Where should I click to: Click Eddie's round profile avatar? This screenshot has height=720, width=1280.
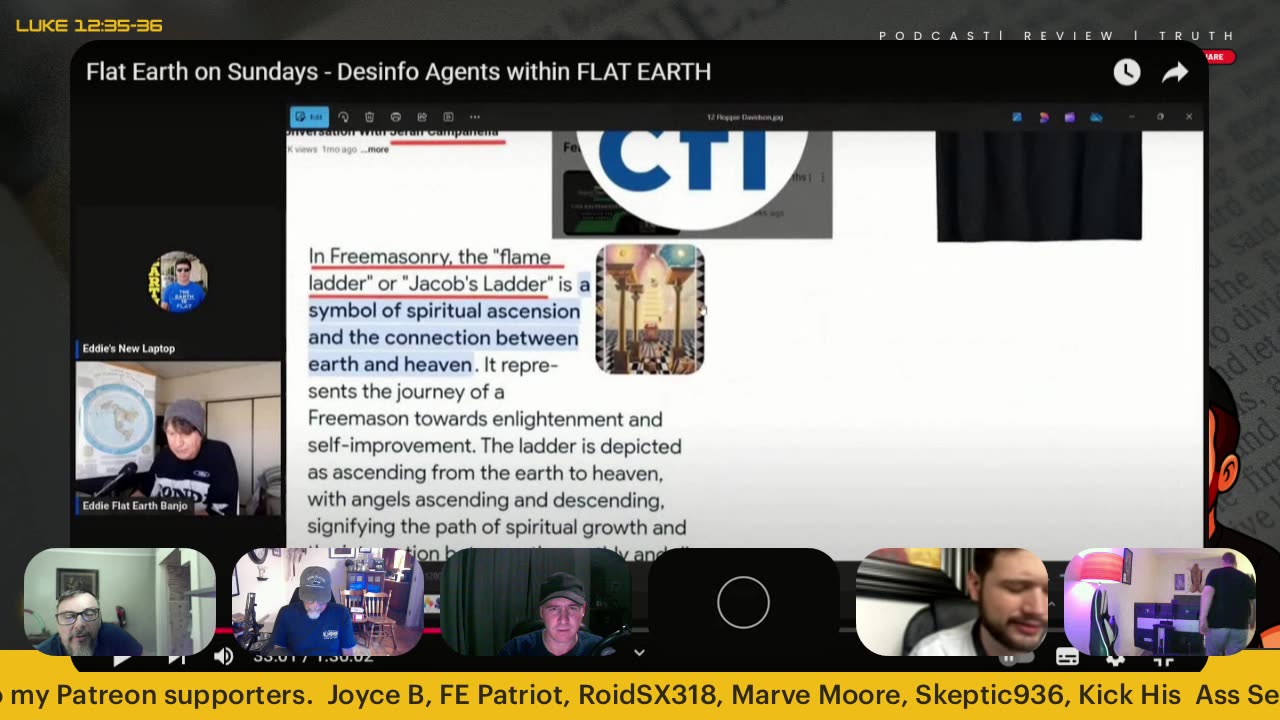pos(178,282)
